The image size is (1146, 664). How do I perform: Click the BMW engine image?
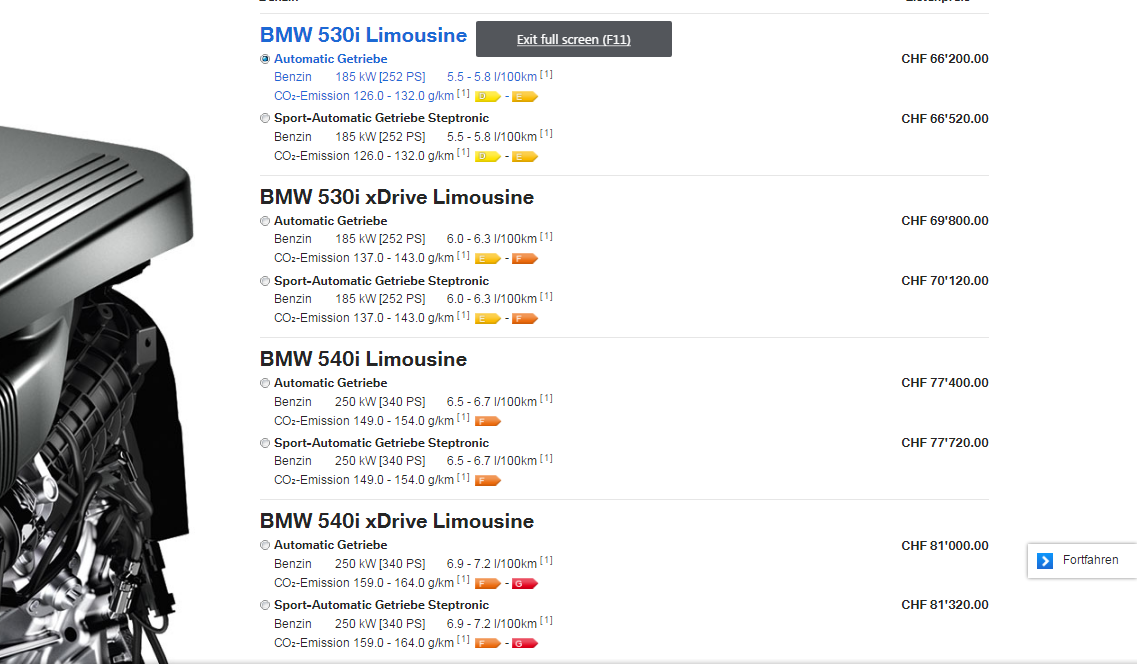pyautogui.click(x=95, y=394)
